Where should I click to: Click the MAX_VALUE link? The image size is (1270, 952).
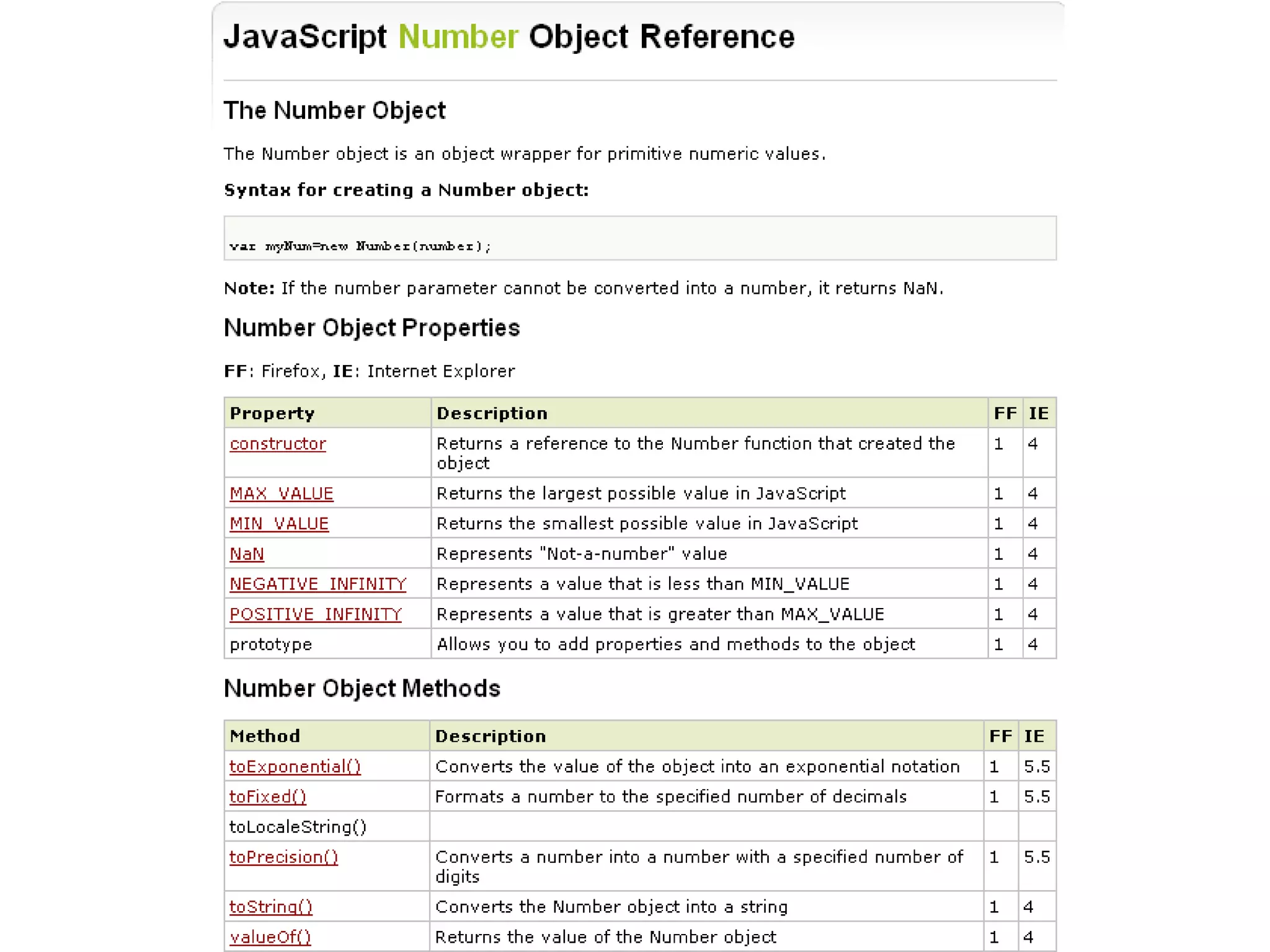281,493
